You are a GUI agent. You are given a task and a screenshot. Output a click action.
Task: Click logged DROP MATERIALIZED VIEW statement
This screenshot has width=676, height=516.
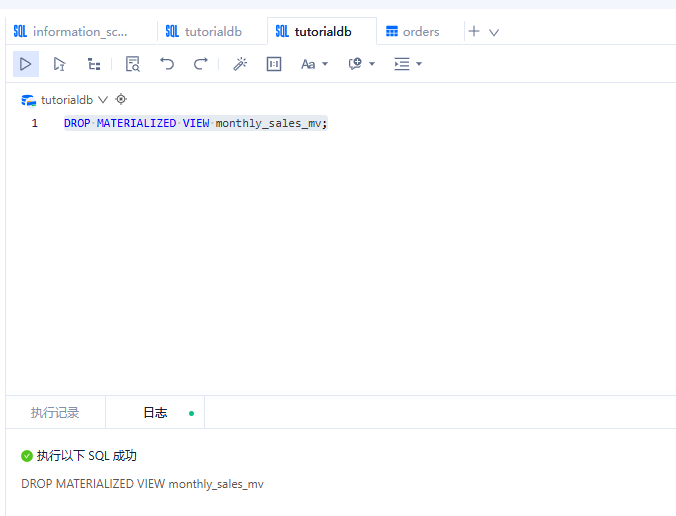(x=142, y=484)
